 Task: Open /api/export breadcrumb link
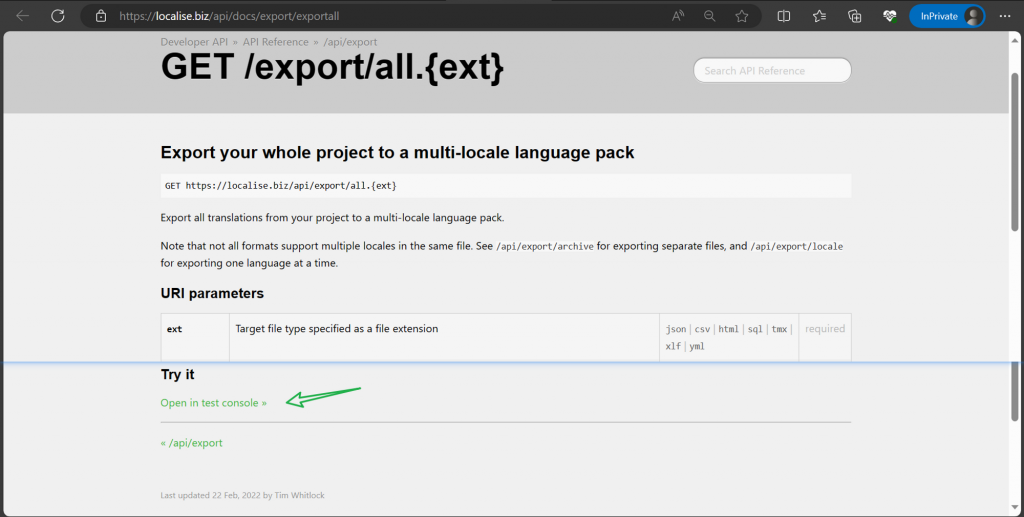350,42
